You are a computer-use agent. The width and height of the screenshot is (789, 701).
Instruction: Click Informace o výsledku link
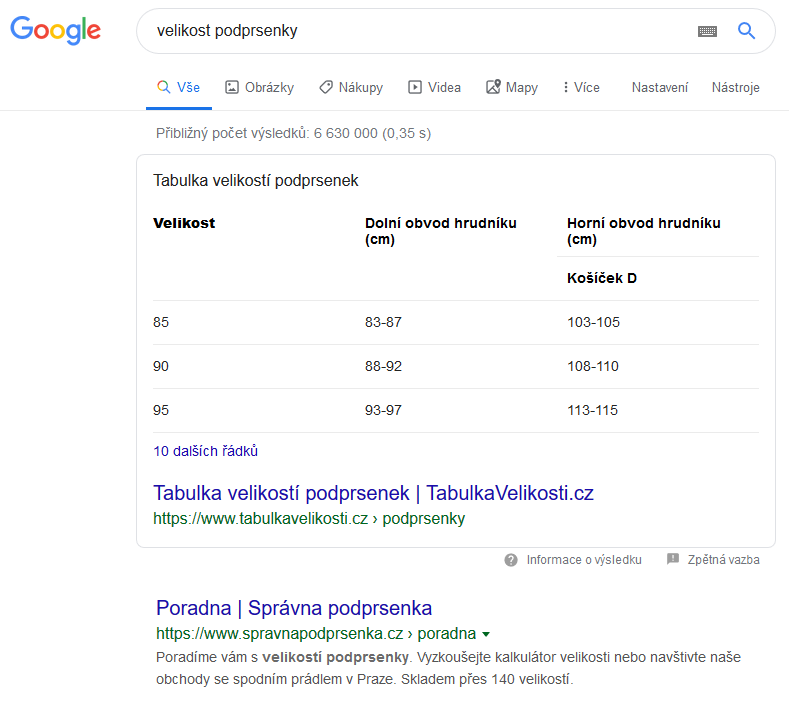pos(584,560)
